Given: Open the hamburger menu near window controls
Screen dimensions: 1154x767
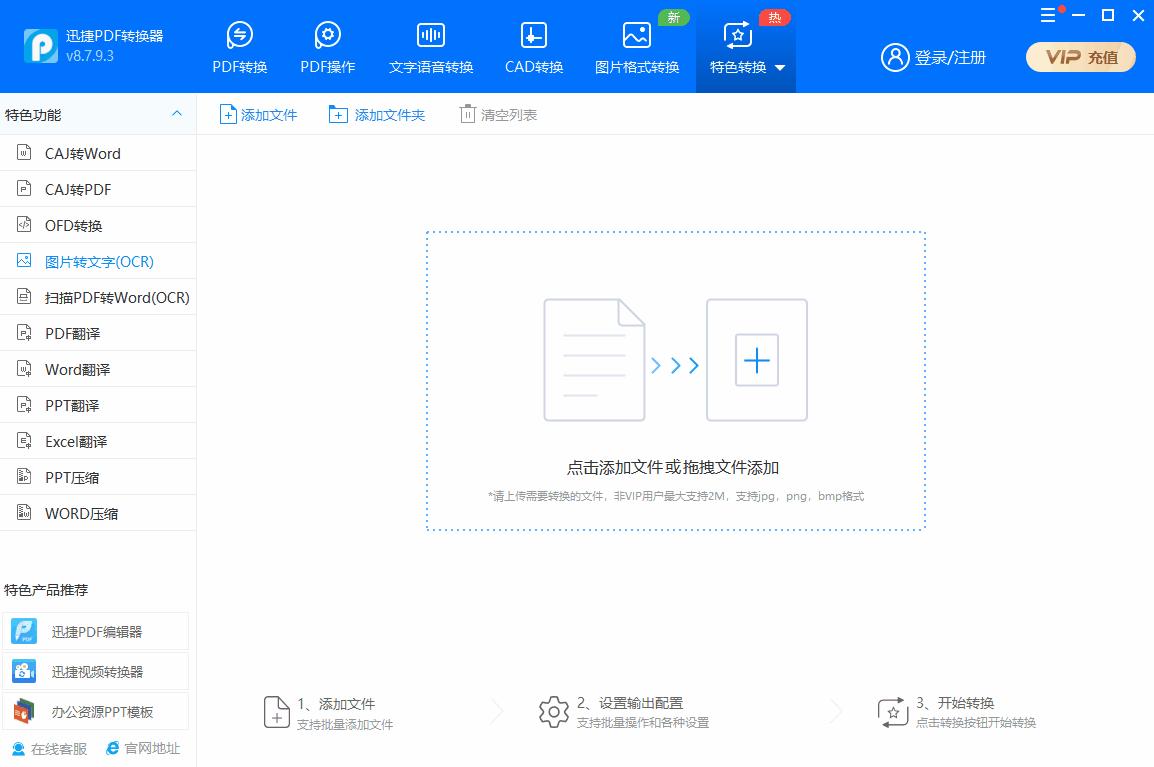Looking at the screenshot, I should click(1046, 15).
